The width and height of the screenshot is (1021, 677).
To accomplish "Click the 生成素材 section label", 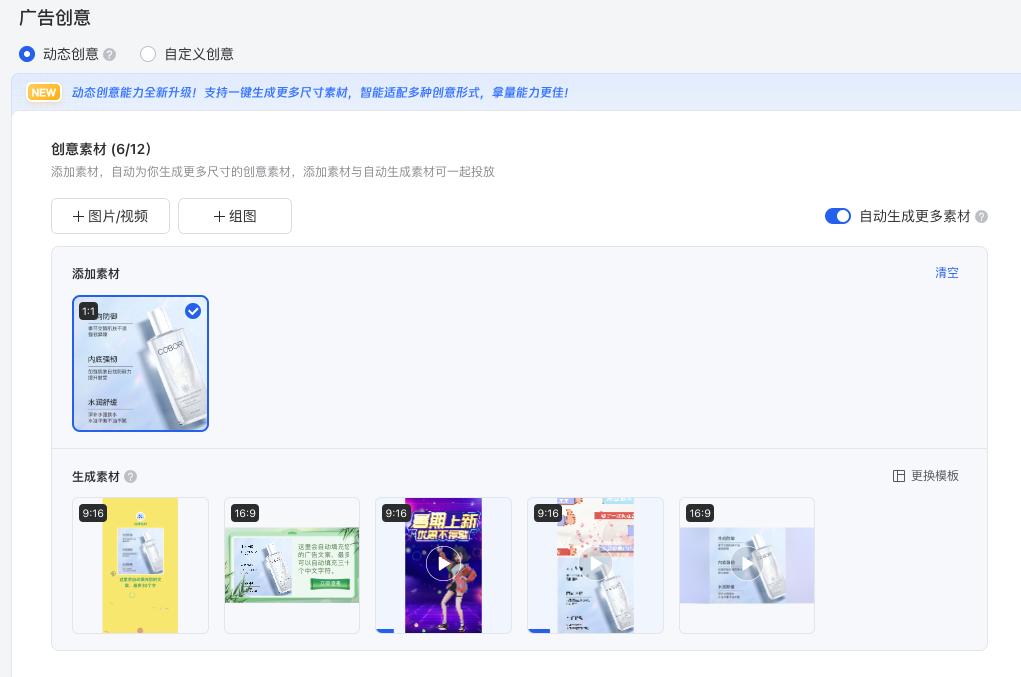I will [x=96, y=477].
